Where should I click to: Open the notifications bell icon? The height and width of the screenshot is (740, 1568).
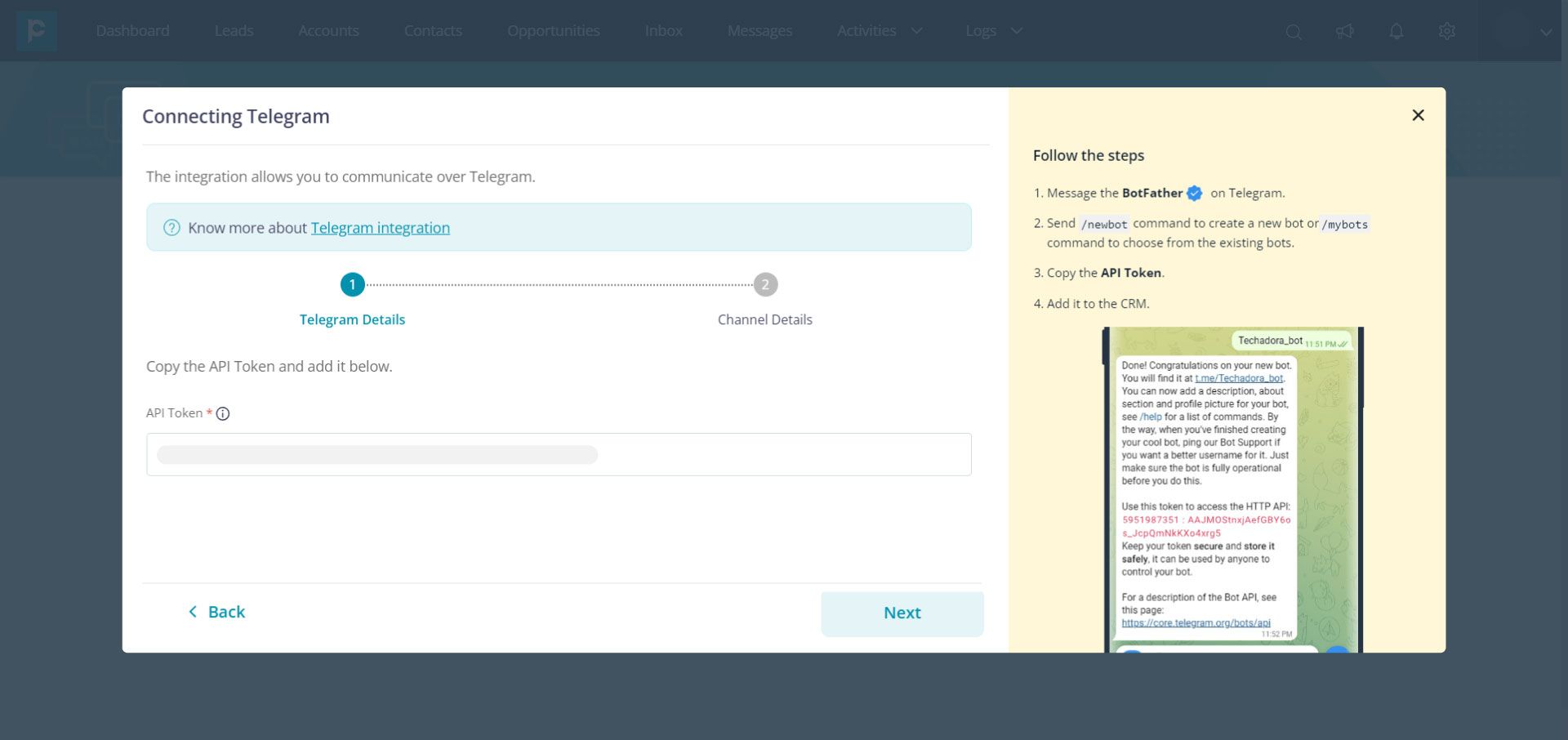point(1396,31)
